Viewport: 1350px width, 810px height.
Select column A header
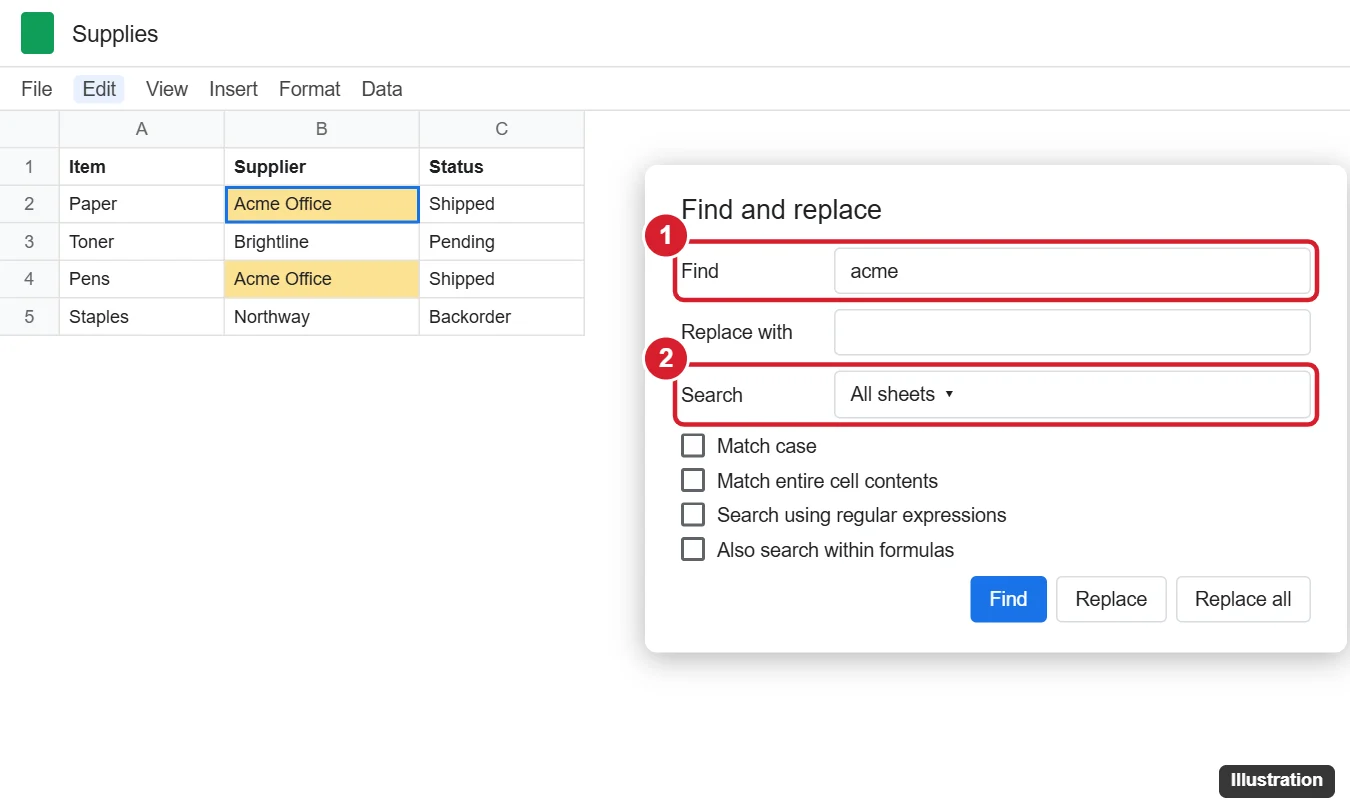[142, 129]
